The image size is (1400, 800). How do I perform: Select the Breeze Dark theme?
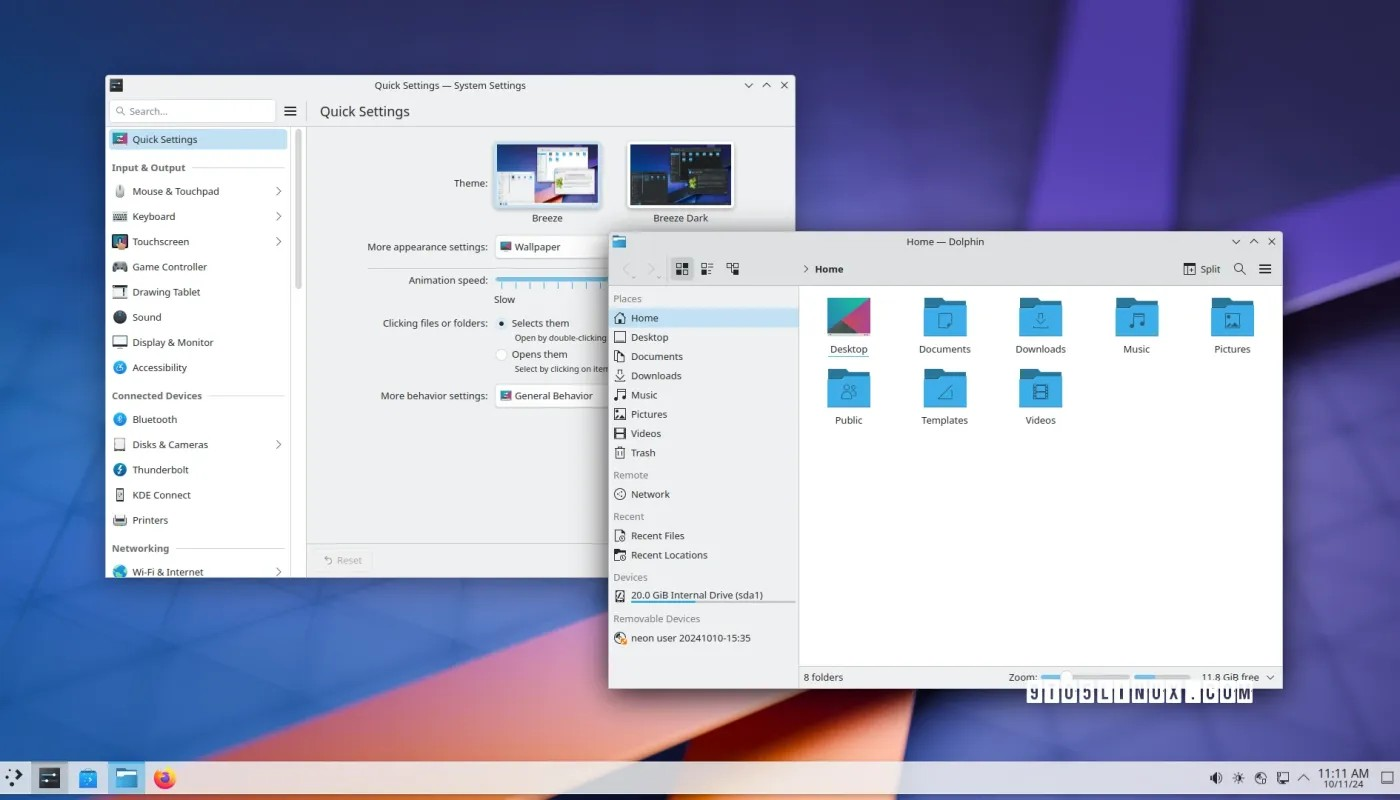click(x=680, y=173)
